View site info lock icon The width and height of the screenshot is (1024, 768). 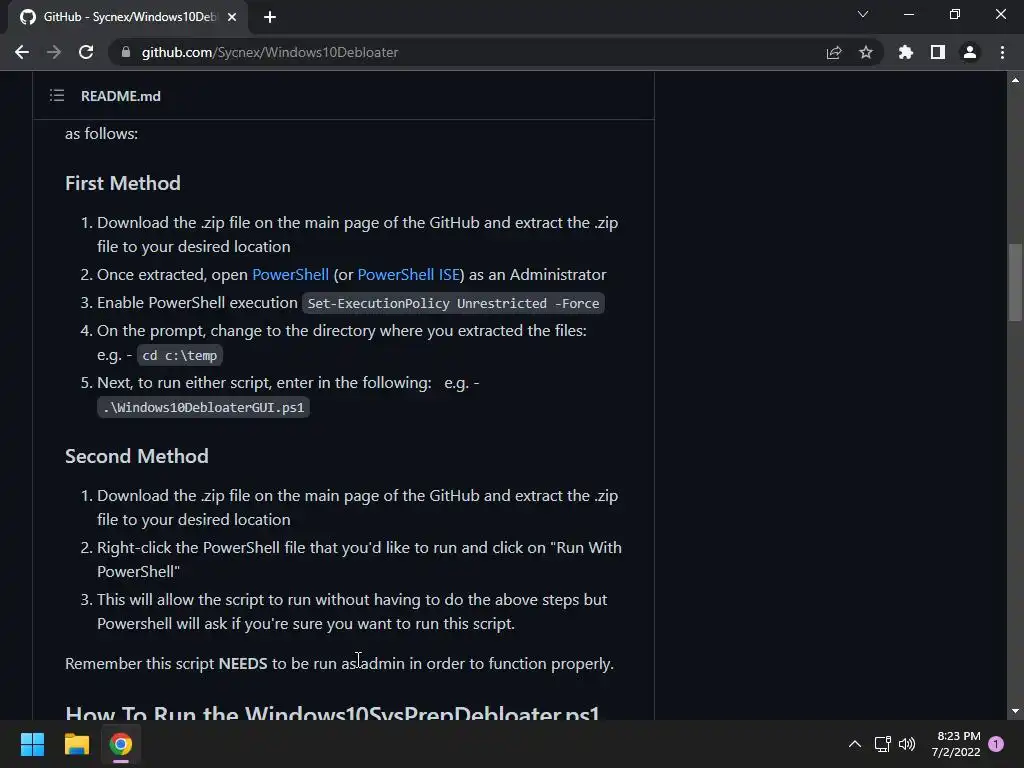[x=126, y=52]
